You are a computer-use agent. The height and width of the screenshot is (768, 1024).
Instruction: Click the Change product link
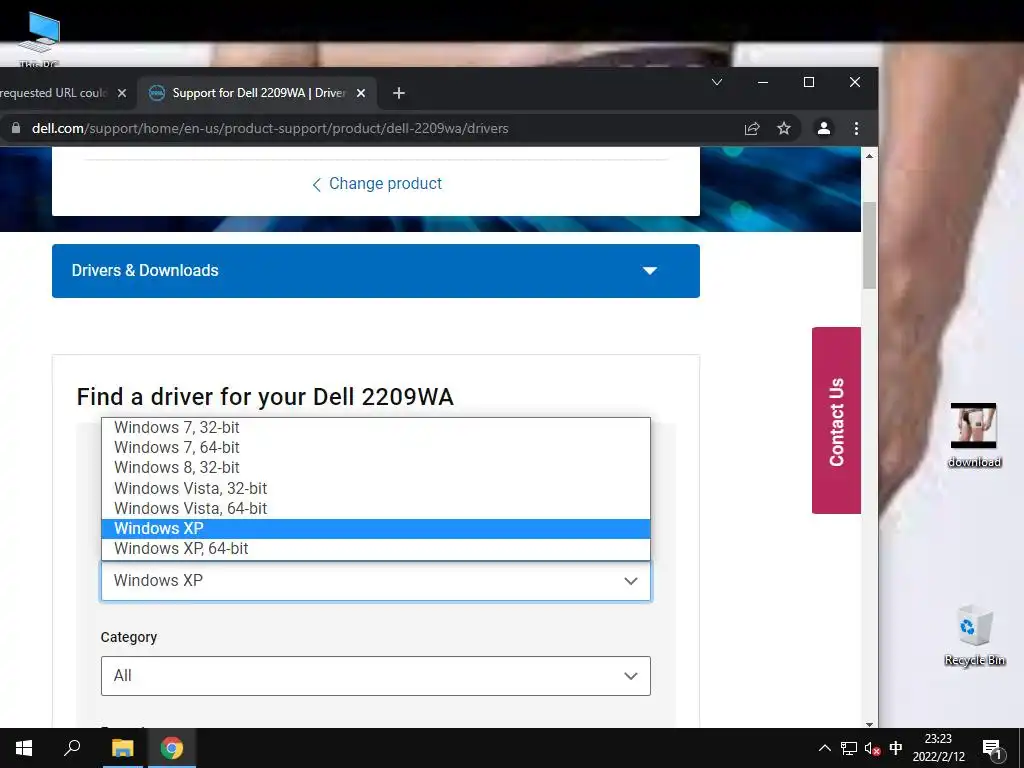click(377, 184)
